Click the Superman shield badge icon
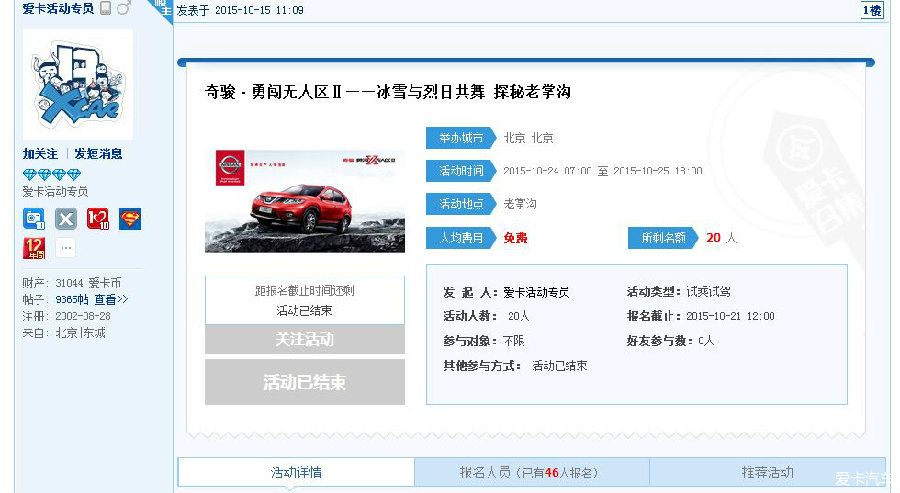The width and height of the screenshot is (900, 493). click(x=130, y=219)
